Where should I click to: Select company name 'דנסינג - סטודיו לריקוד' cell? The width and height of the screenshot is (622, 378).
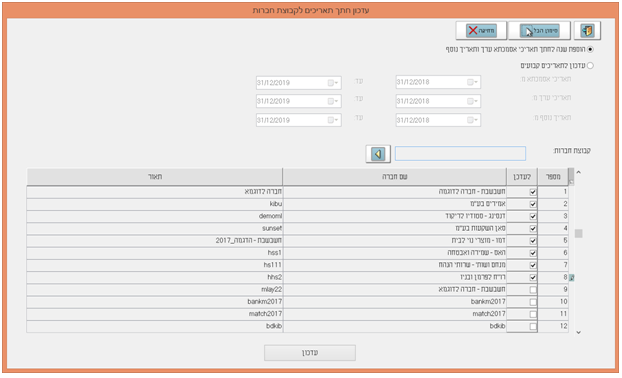coord(395,216)
